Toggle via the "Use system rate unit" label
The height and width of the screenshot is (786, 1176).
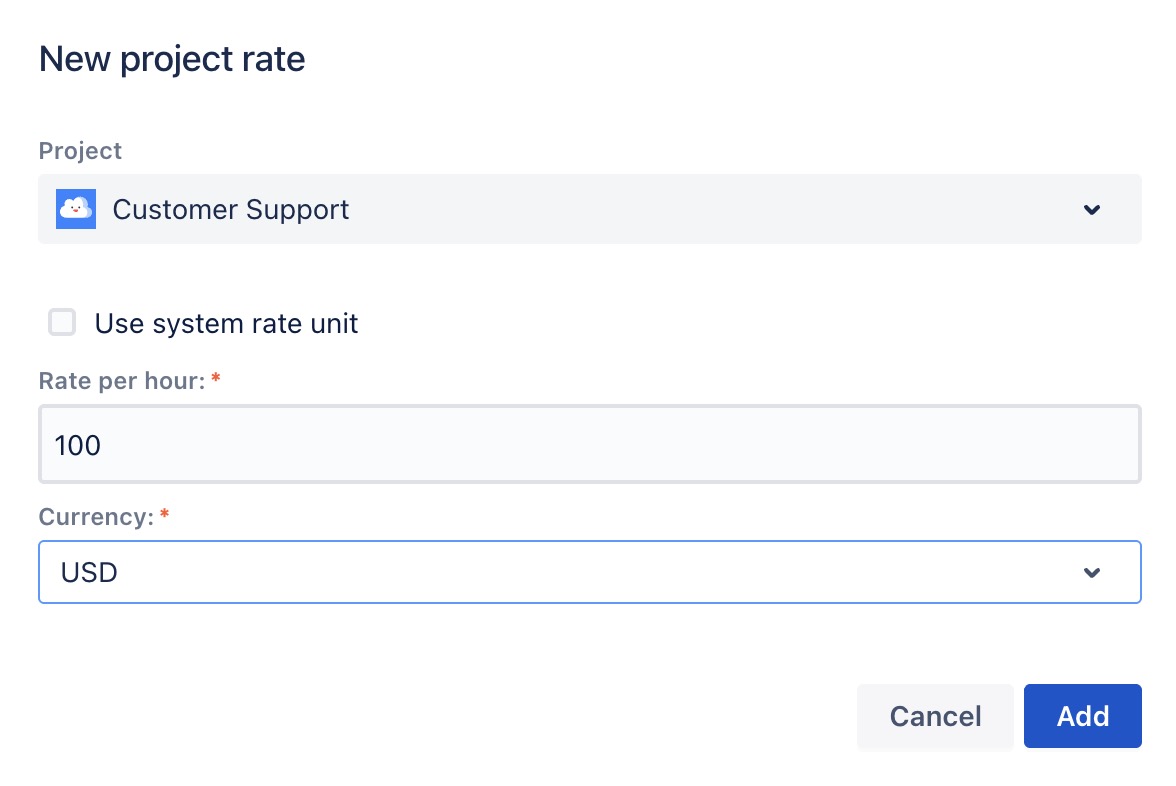[x=226, y=324]
